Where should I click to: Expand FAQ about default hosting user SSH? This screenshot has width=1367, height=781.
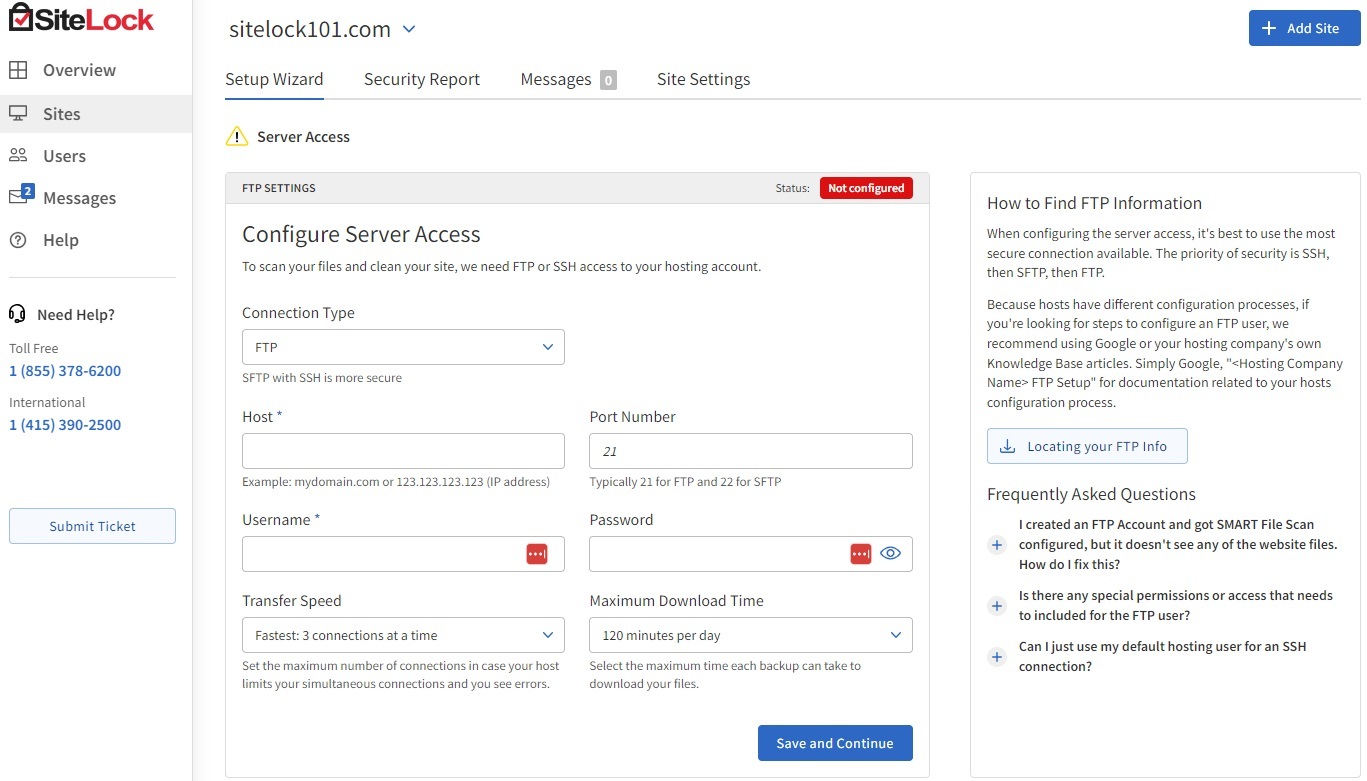pyautogui.click(x=996, y=657)
